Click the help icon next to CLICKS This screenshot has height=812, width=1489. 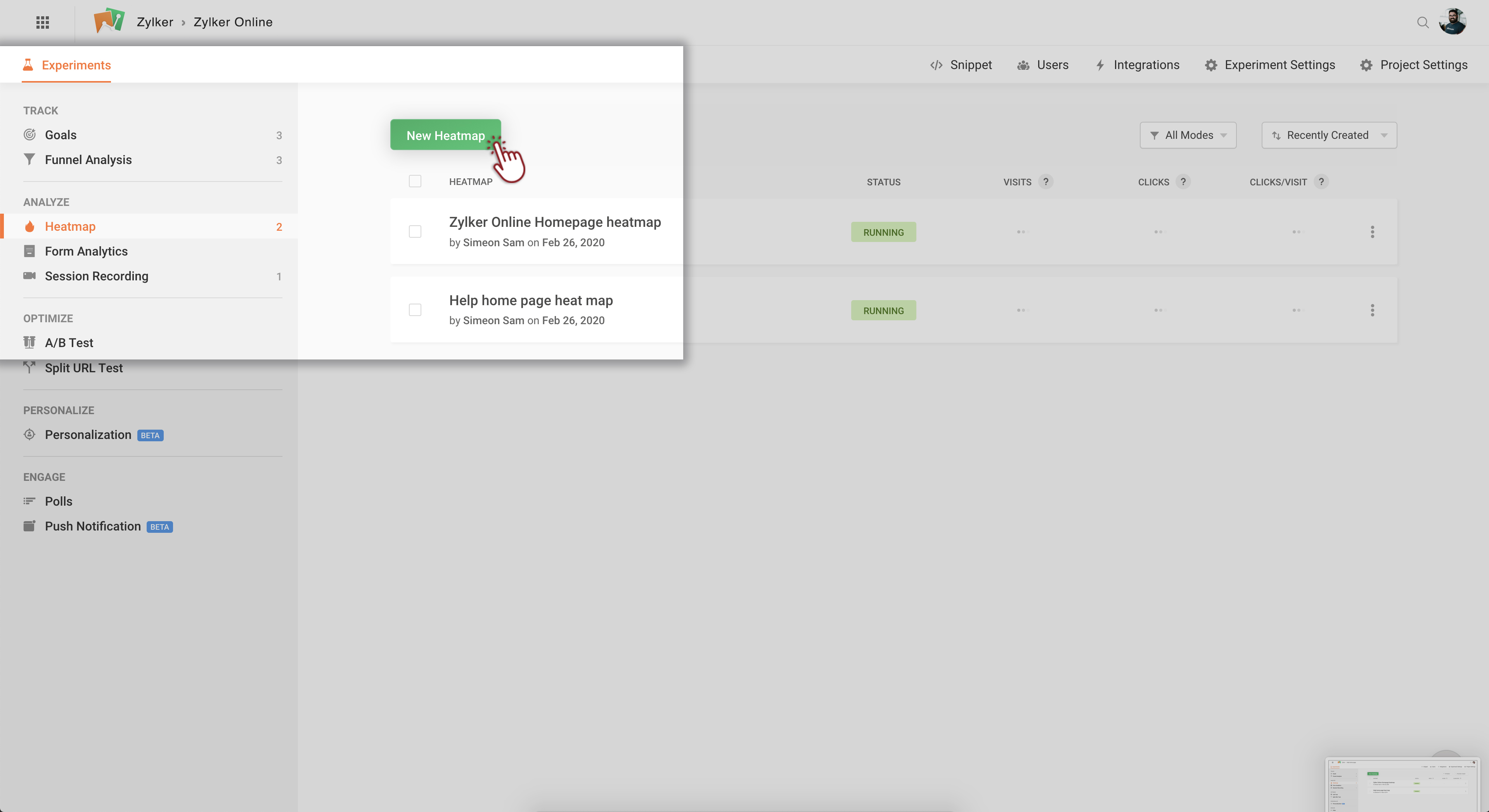click(1183, 181)
